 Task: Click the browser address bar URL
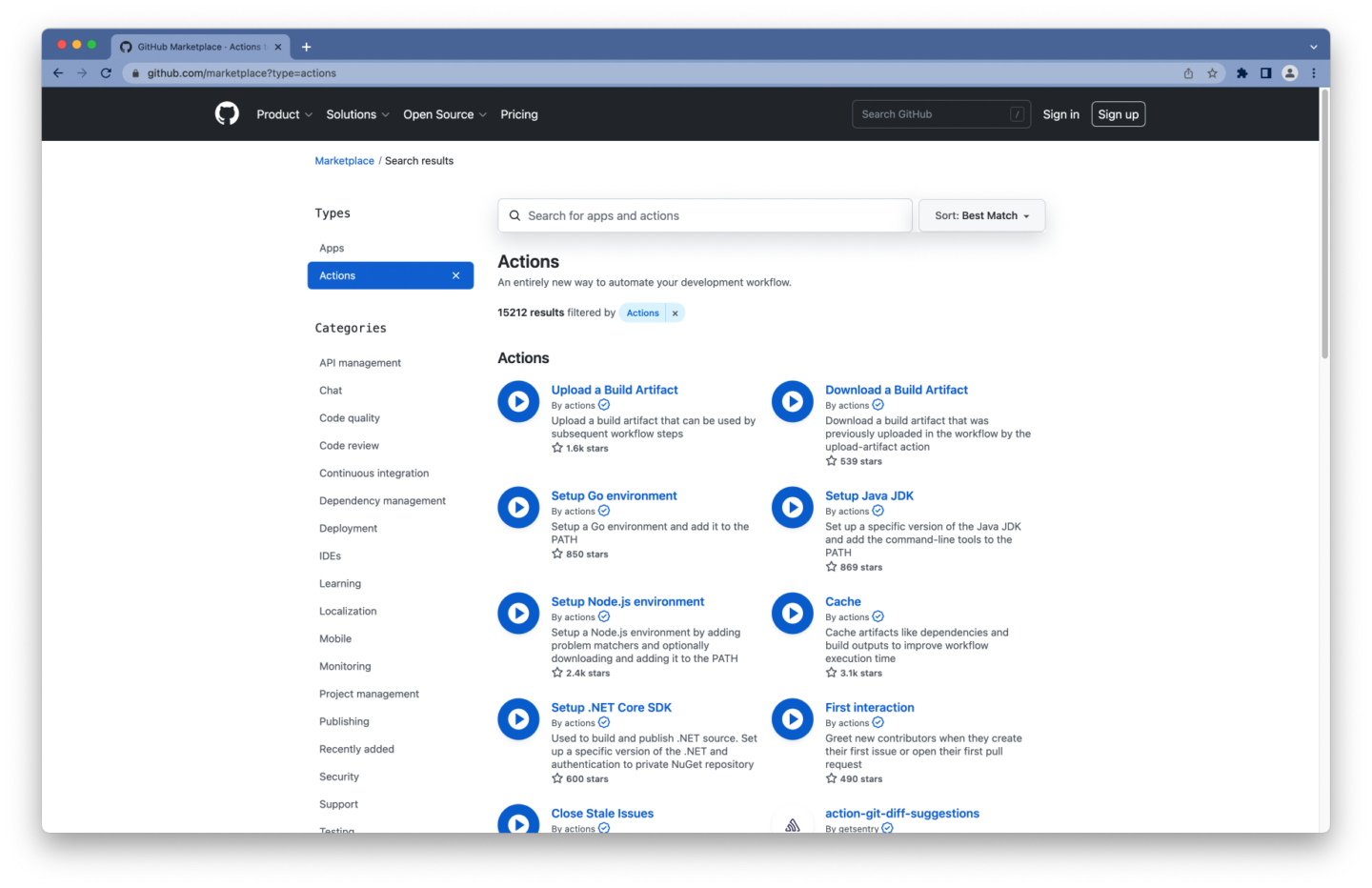click(242, 73)
